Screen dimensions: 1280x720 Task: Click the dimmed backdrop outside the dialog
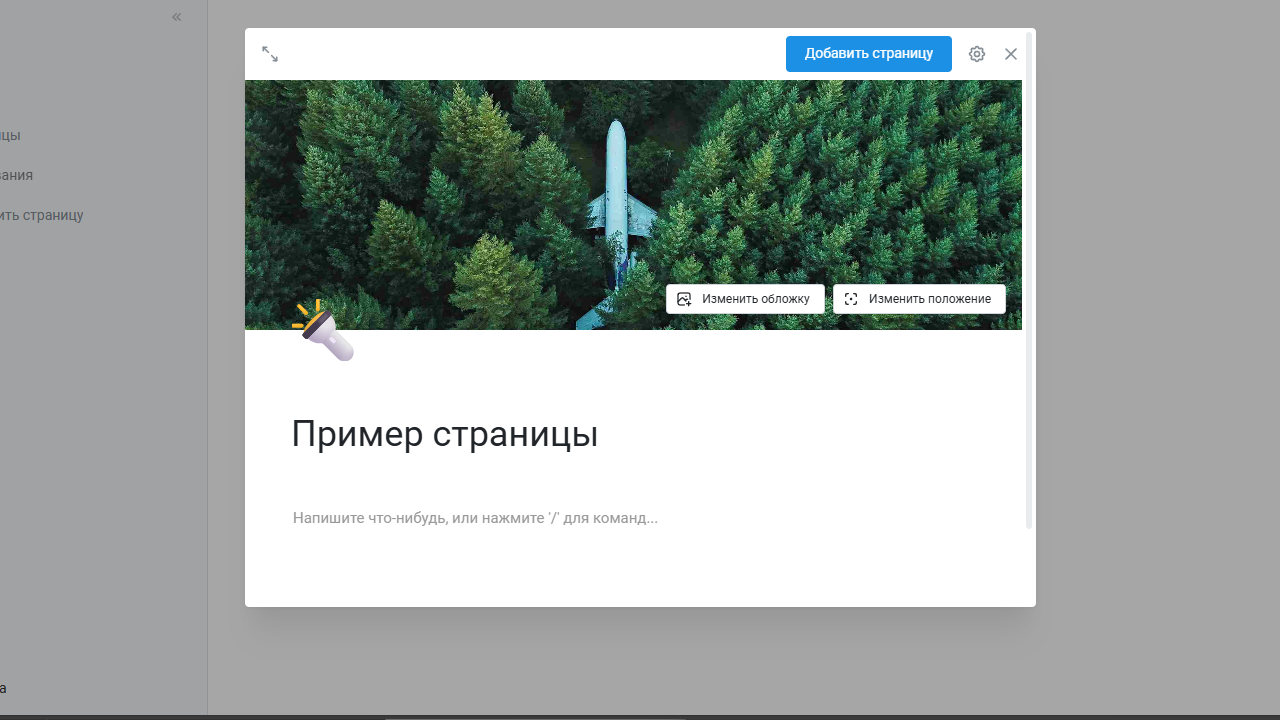pyautogui.click(x=1150, y=400)
